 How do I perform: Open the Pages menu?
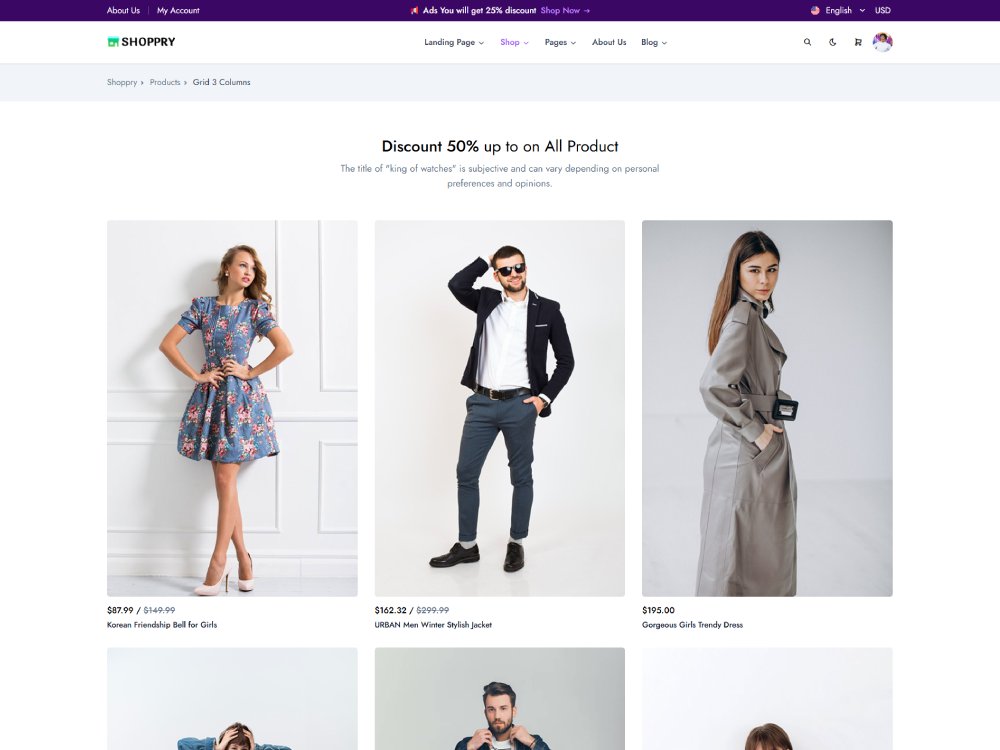click(560, 42)
